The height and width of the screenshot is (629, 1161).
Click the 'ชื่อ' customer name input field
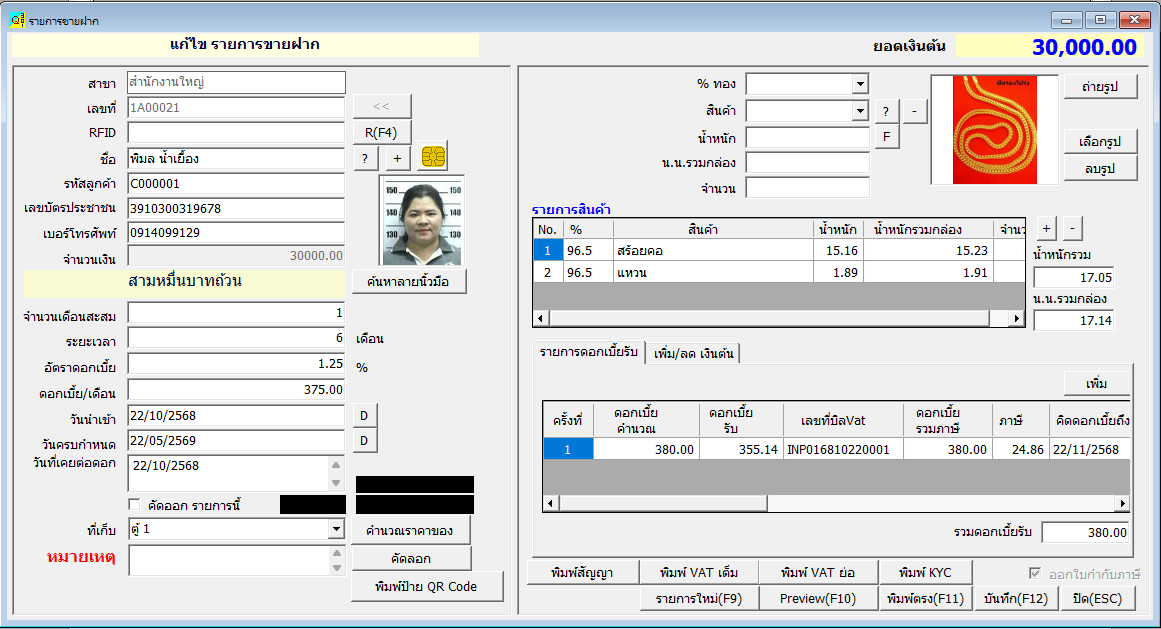tap(236, 158)
